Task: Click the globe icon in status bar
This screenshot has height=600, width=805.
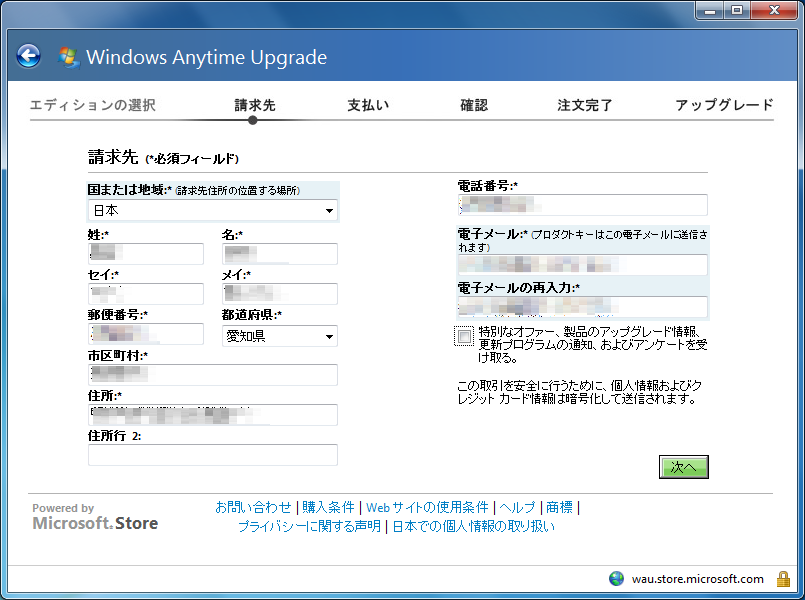Action: [616, 579]
